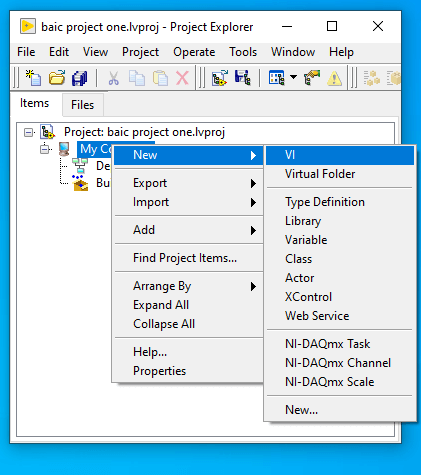This screenshot has width=421, height=475.
Task: Click the Build Specifications box icon
Action: (80, 183)
